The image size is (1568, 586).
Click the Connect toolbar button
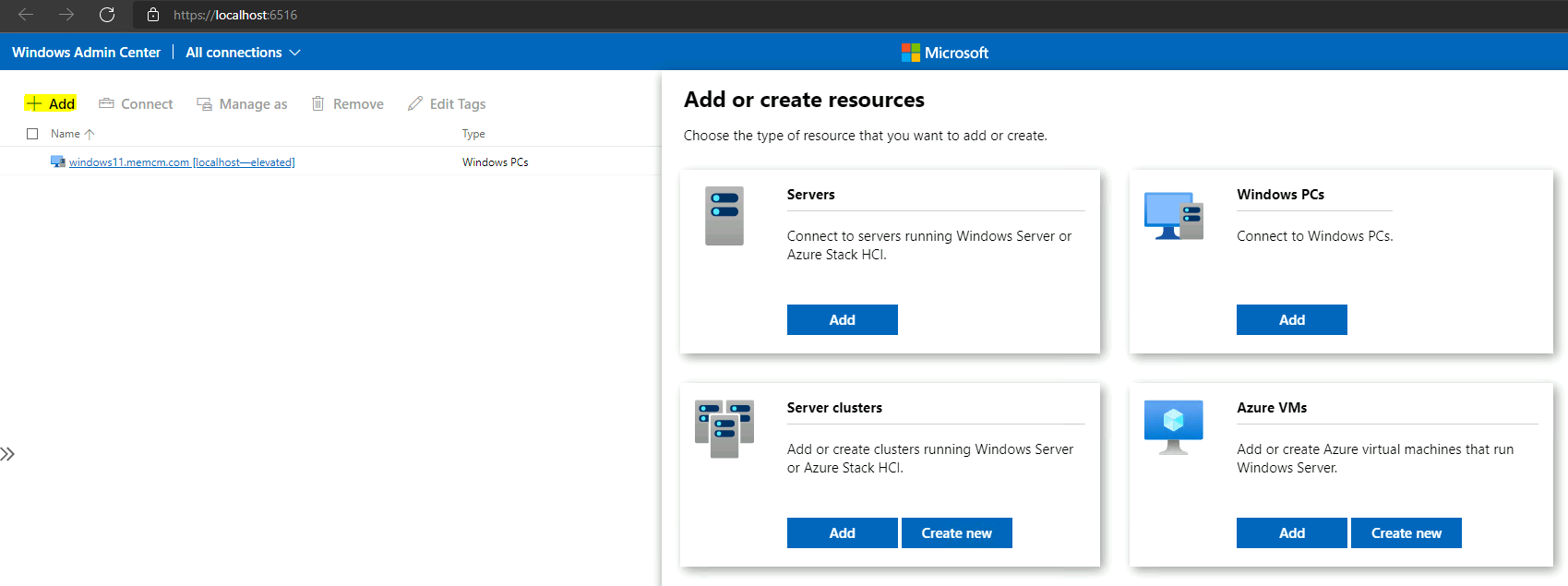136,103
